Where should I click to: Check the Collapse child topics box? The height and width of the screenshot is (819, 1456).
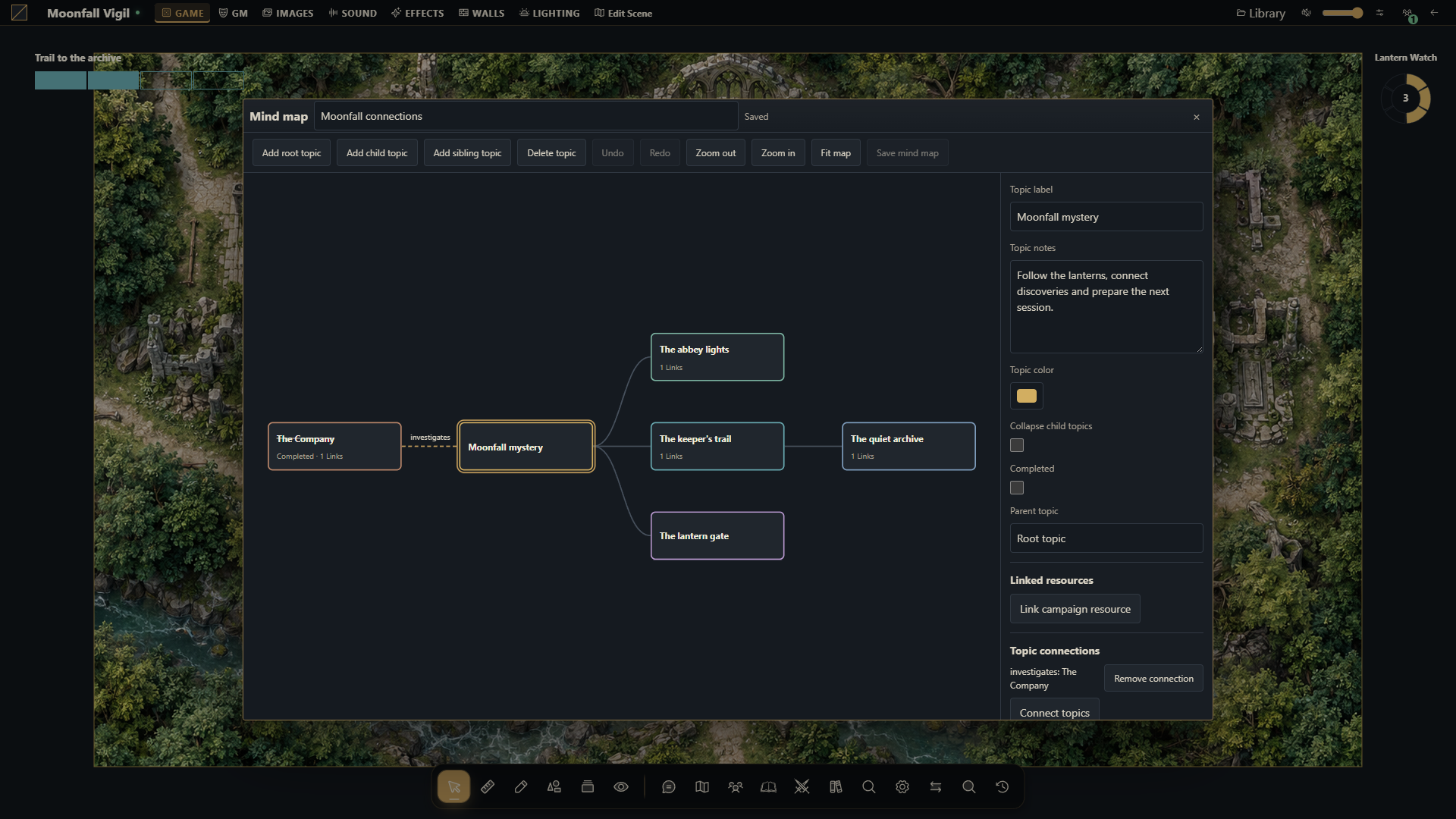[1017, 445]
